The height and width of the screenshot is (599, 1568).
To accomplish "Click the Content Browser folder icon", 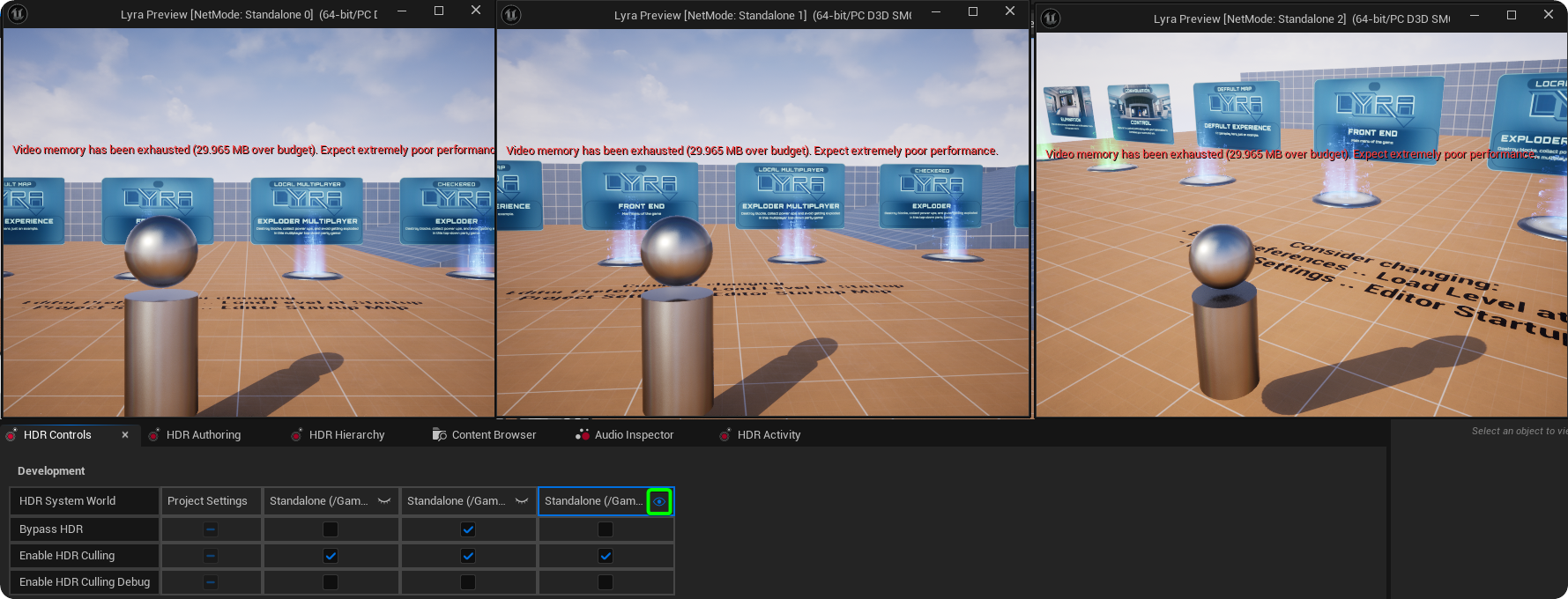I will point(440,435).
